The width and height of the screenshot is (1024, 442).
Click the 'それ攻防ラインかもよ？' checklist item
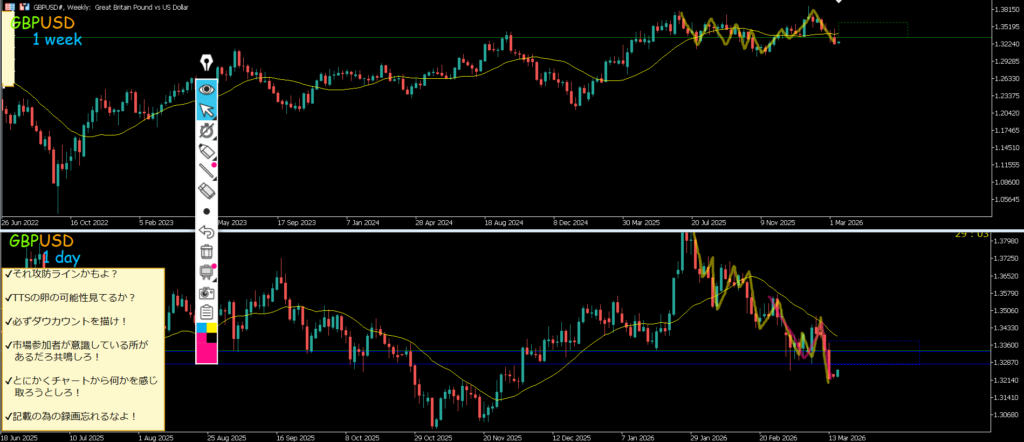[x=62, y=274]
